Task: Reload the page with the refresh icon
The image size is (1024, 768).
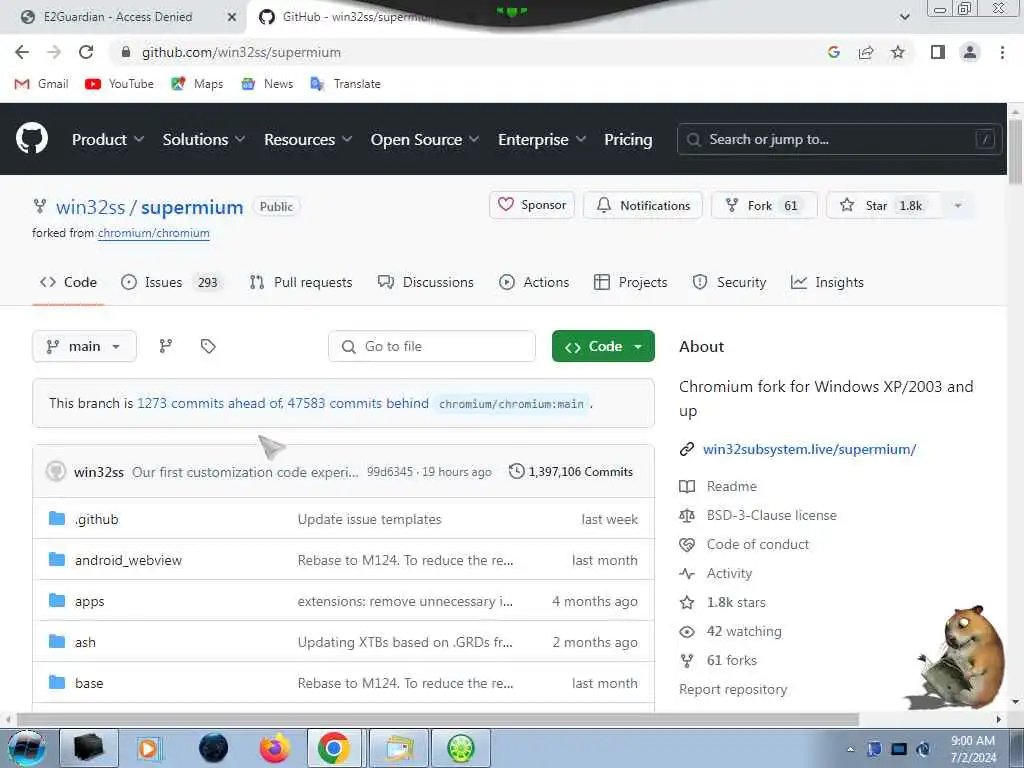Action: [86, 52]
